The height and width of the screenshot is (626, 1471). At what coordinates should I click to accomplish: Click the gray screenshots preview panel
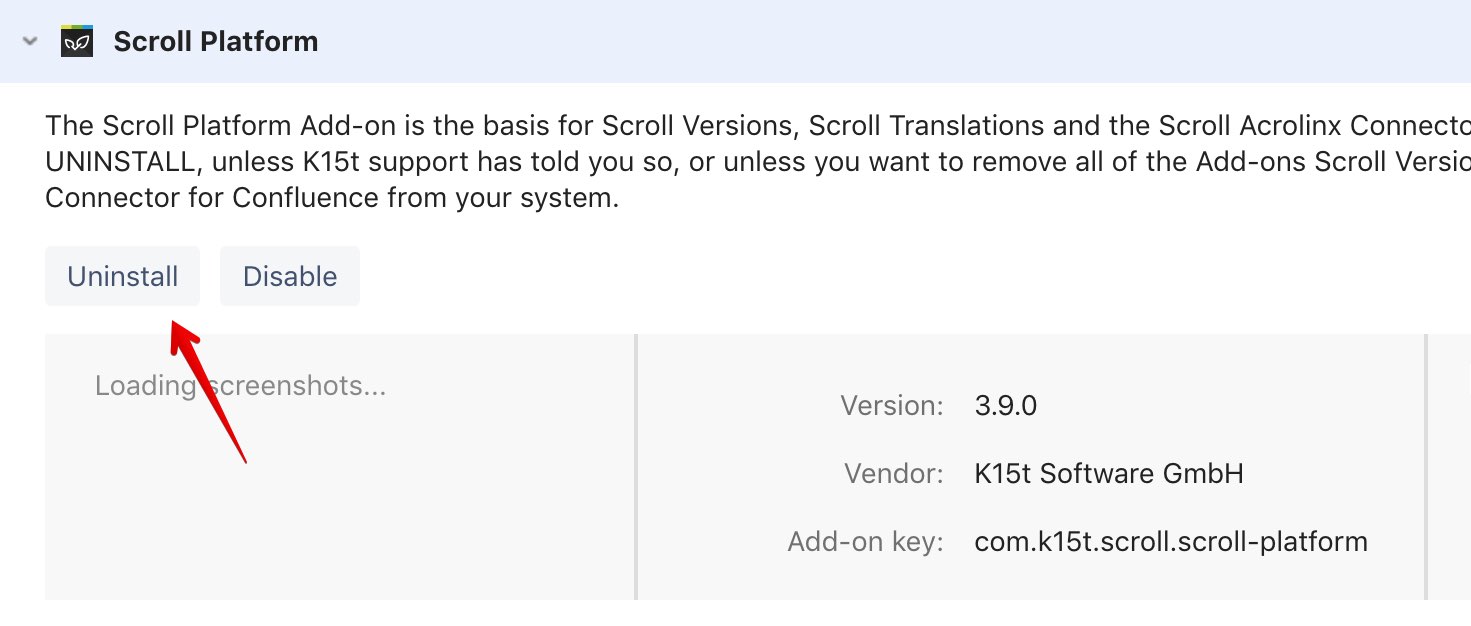pos(340,500)
